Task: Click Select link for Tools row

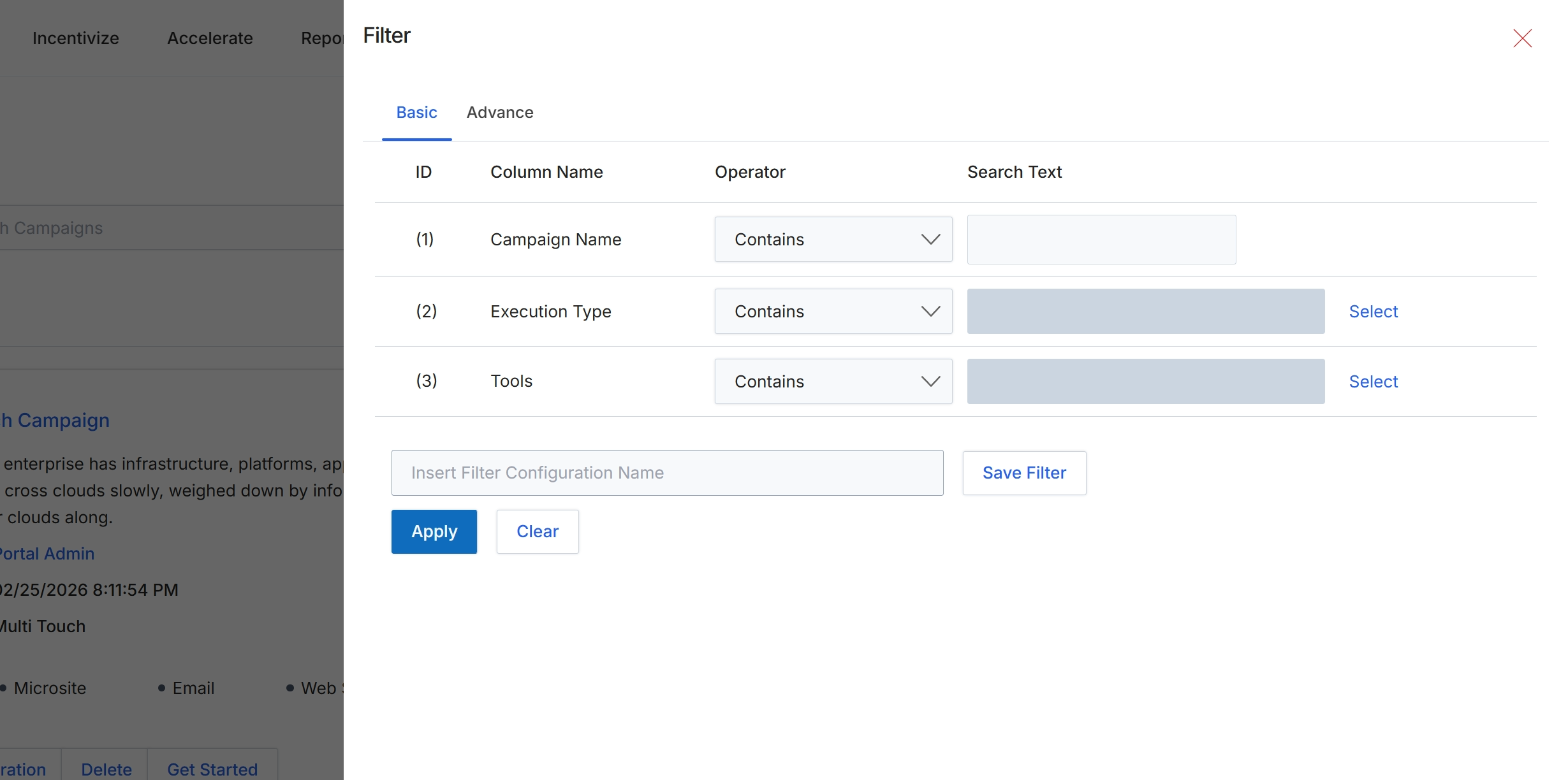Action: (x=1373, y=382)
